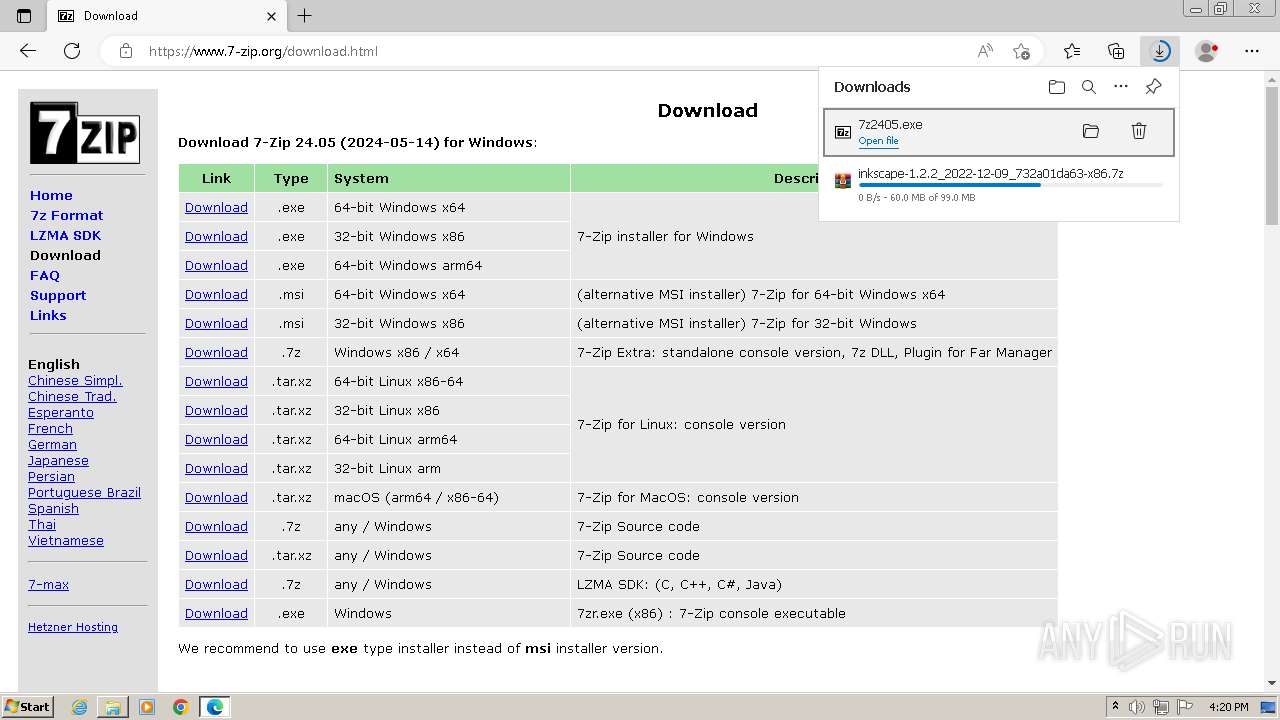Go to Home in the sidebar
Screen dimensions: 1280x720
[x=51, y=195]
